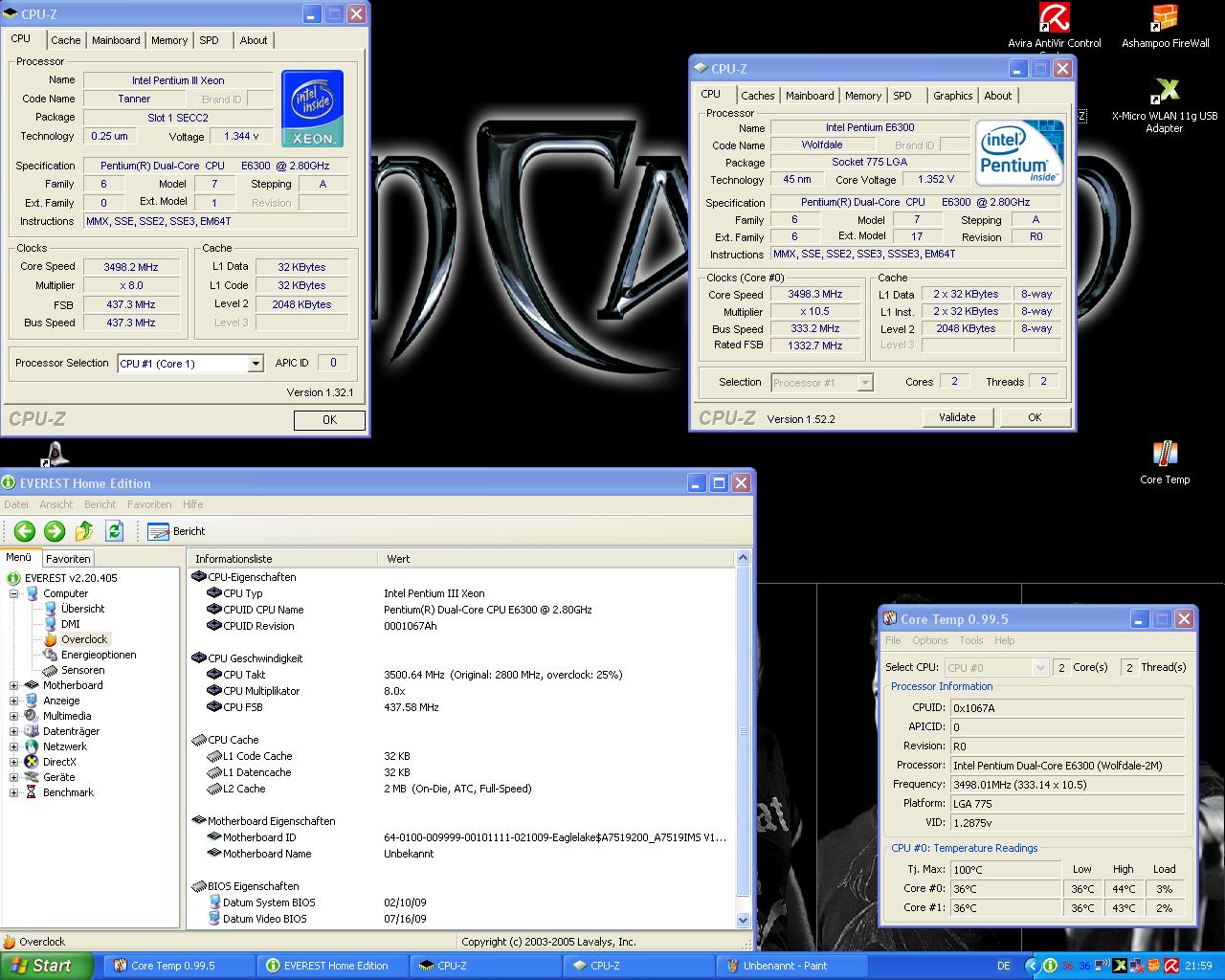The image size is (1225, 980).
Task: Click the Validate button in CPU-Z
Action: (x=957, y=417)
